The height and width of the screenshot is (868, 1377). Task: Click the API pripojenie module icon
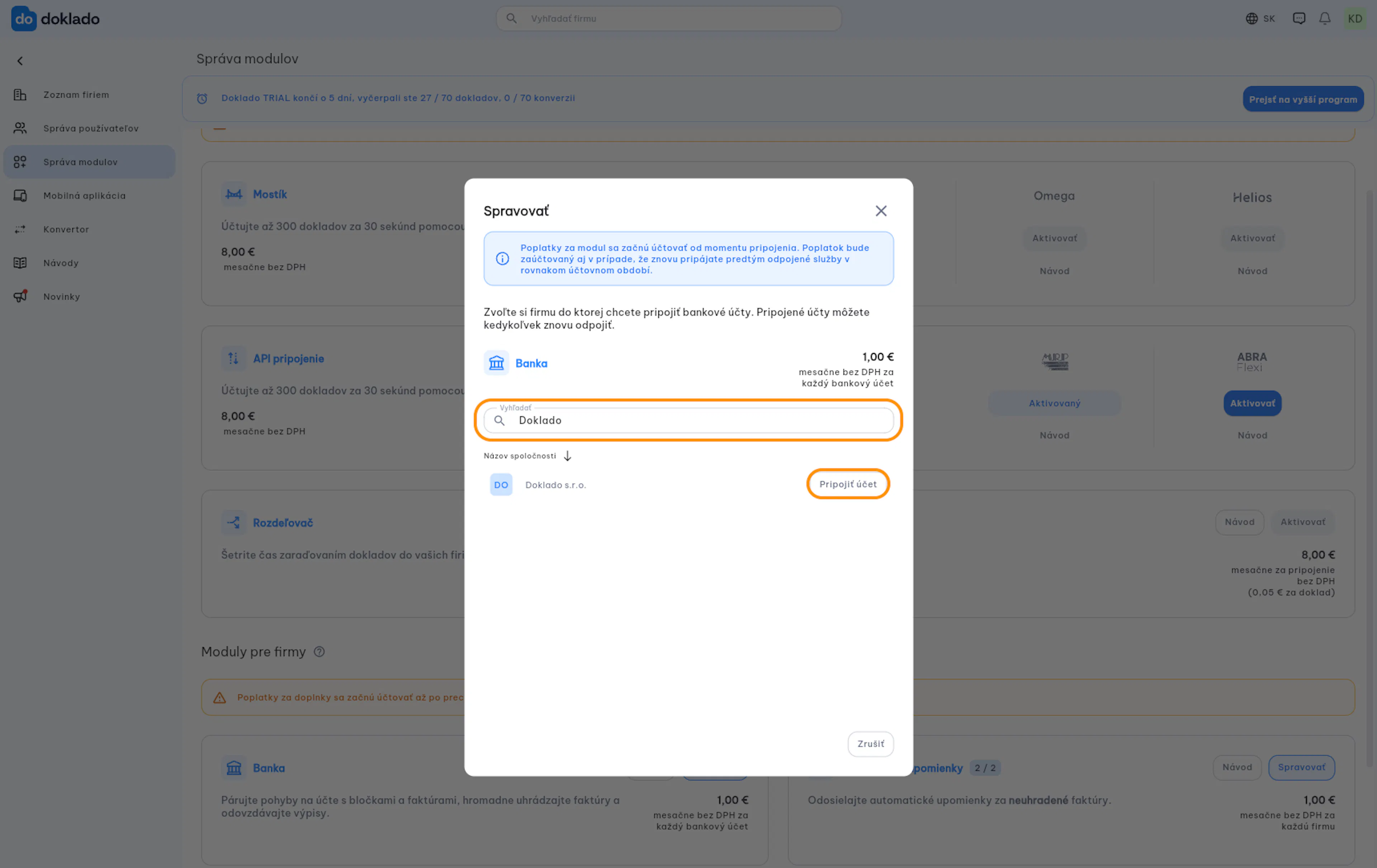click(234, 359)
